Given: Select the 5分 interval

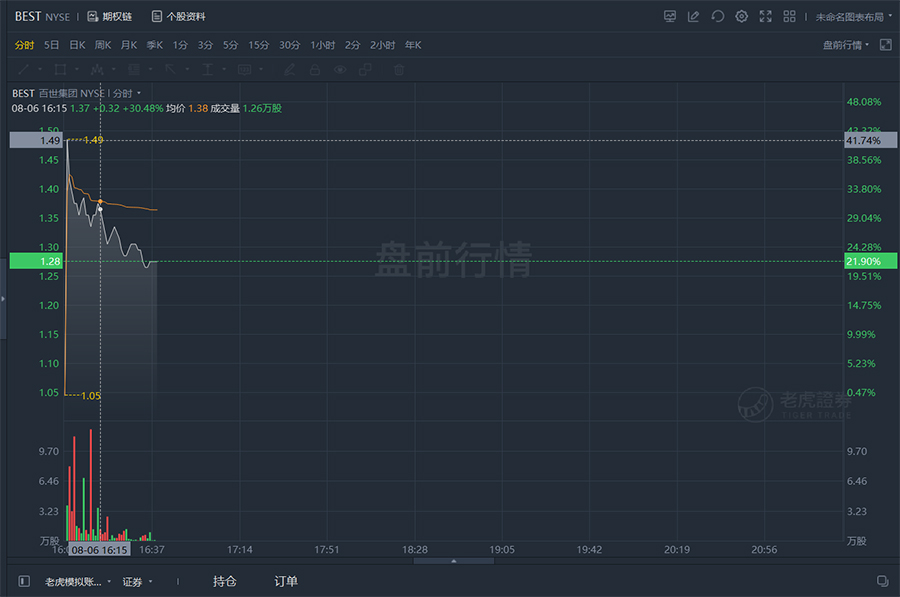Looking at the screenshot, I should point(230,45).
